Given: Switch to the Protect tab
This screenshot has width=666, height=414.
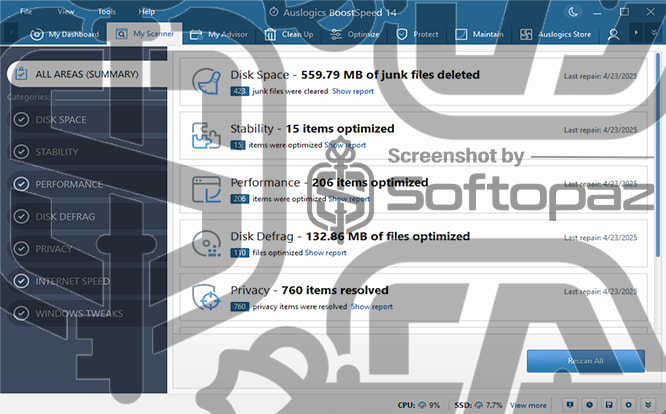Looking at the screenshot, I should click(417, 34).
